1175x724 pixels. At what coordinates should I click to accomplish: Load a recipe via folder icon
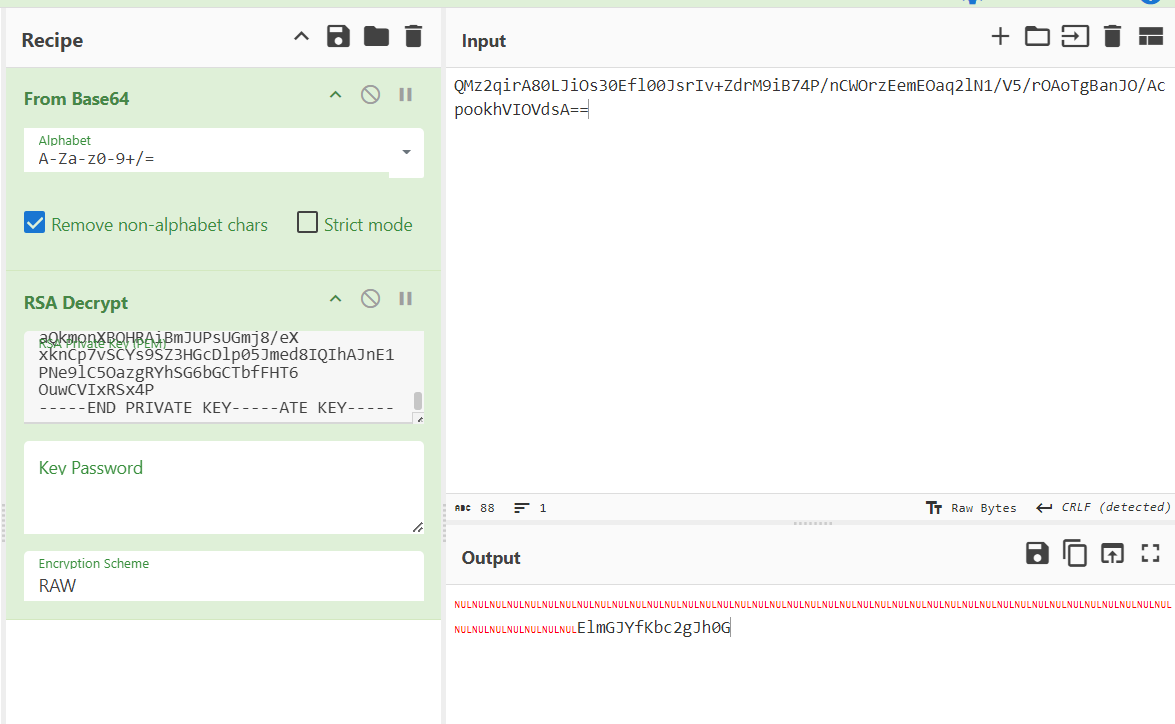(376, 36)
